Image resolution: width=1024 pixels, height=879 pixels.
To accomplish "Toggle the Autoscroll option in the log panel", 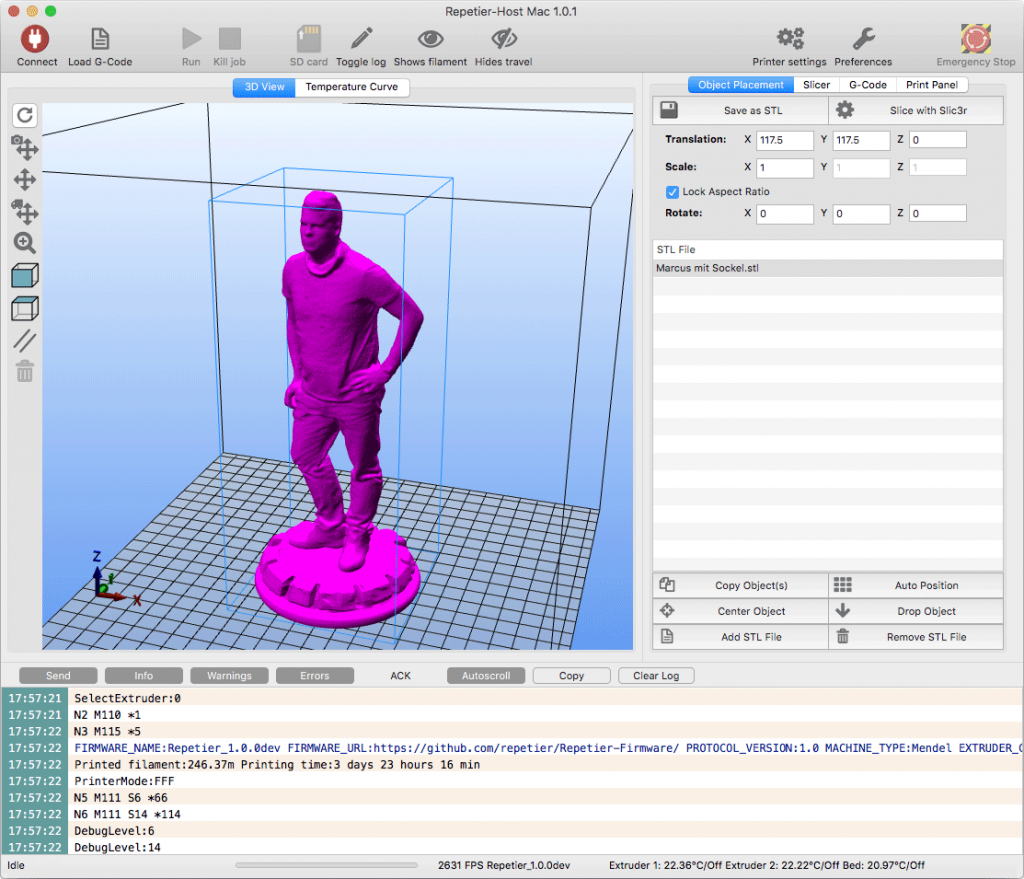I will coord(486,675).
